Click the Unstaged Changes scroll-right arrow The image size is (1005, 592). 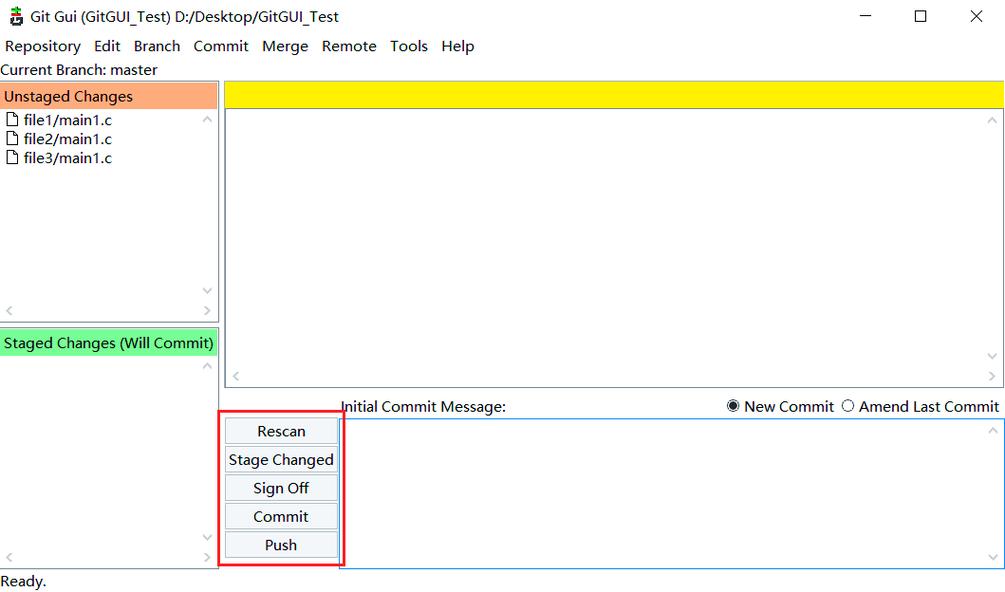207,311
